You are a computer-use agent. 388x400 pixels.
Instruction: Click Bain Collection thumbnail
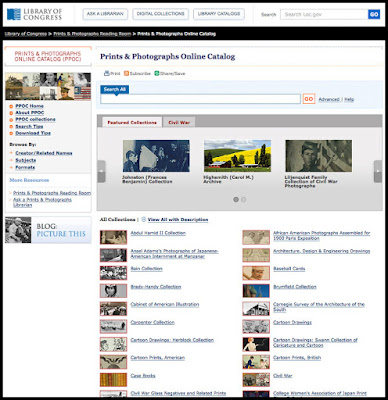point(113,273)
